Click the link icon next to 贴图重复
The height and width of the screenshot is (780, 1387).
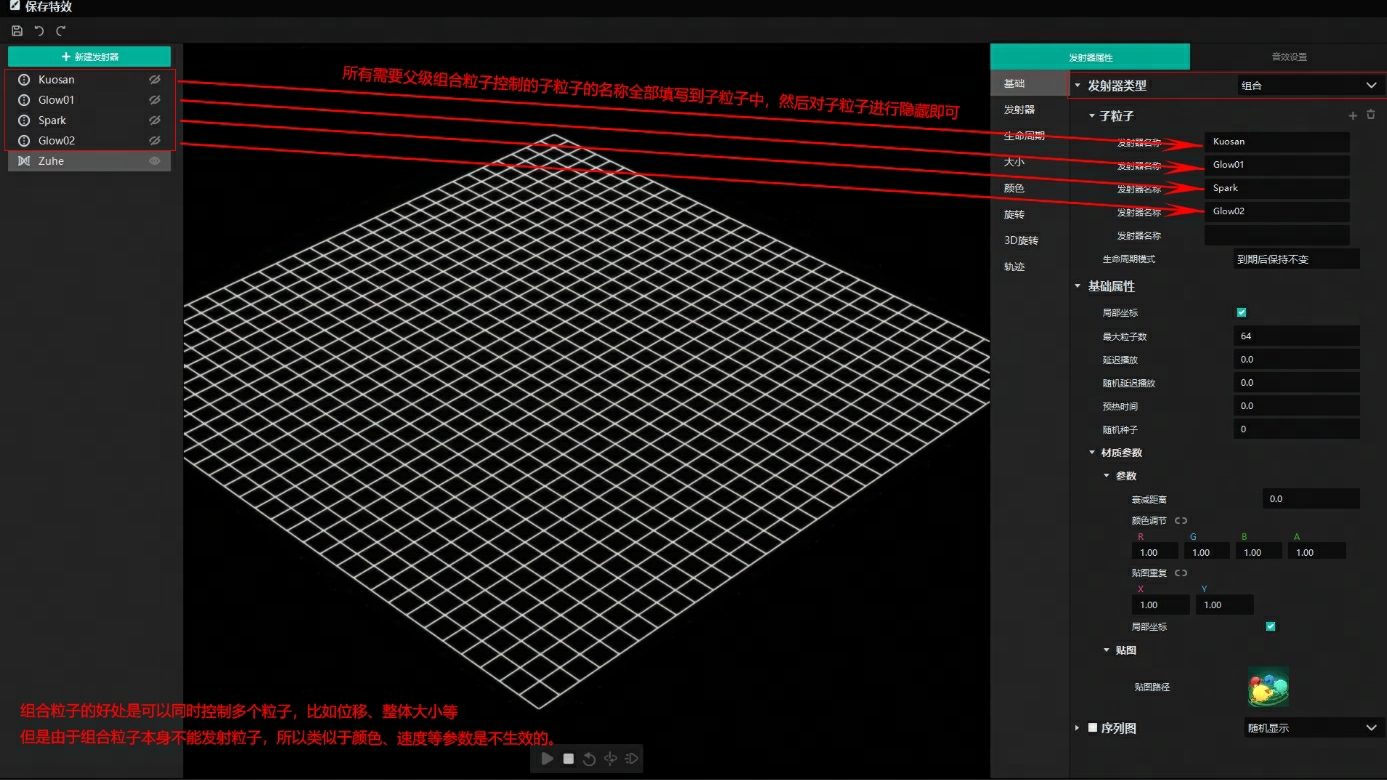coord(1181,573)
